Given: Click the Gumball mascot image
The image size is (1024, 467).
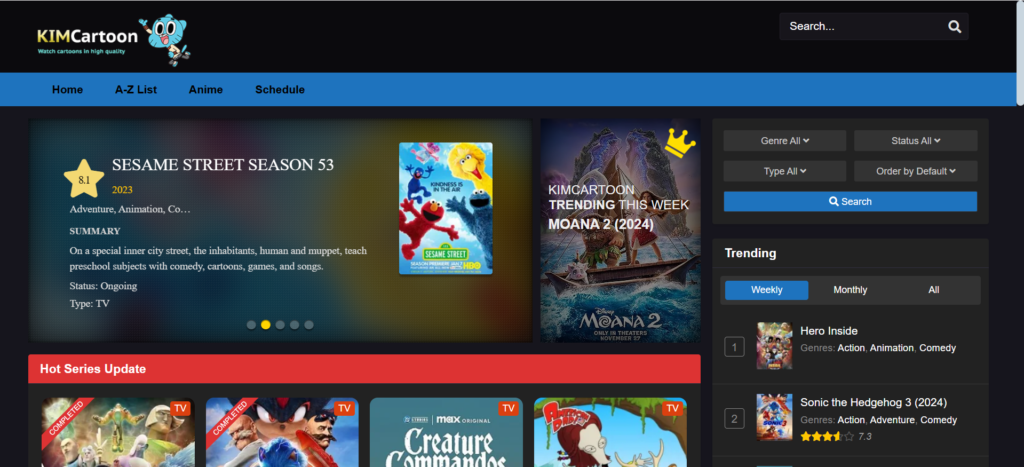Looking at the screenshot, I should [x=167, y=40].
